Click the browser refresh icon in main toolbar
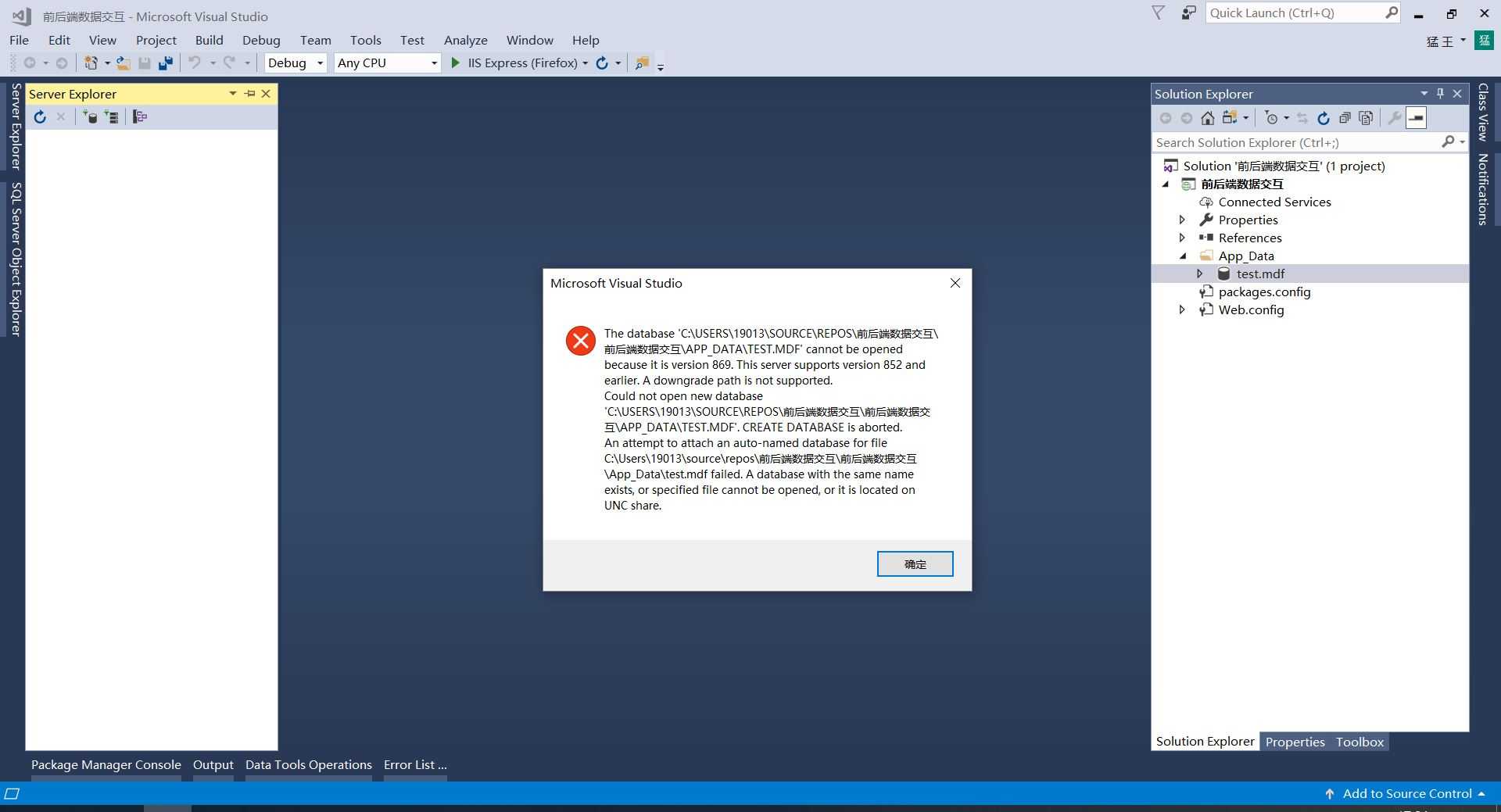The image size is (1501, 812). 602,63
